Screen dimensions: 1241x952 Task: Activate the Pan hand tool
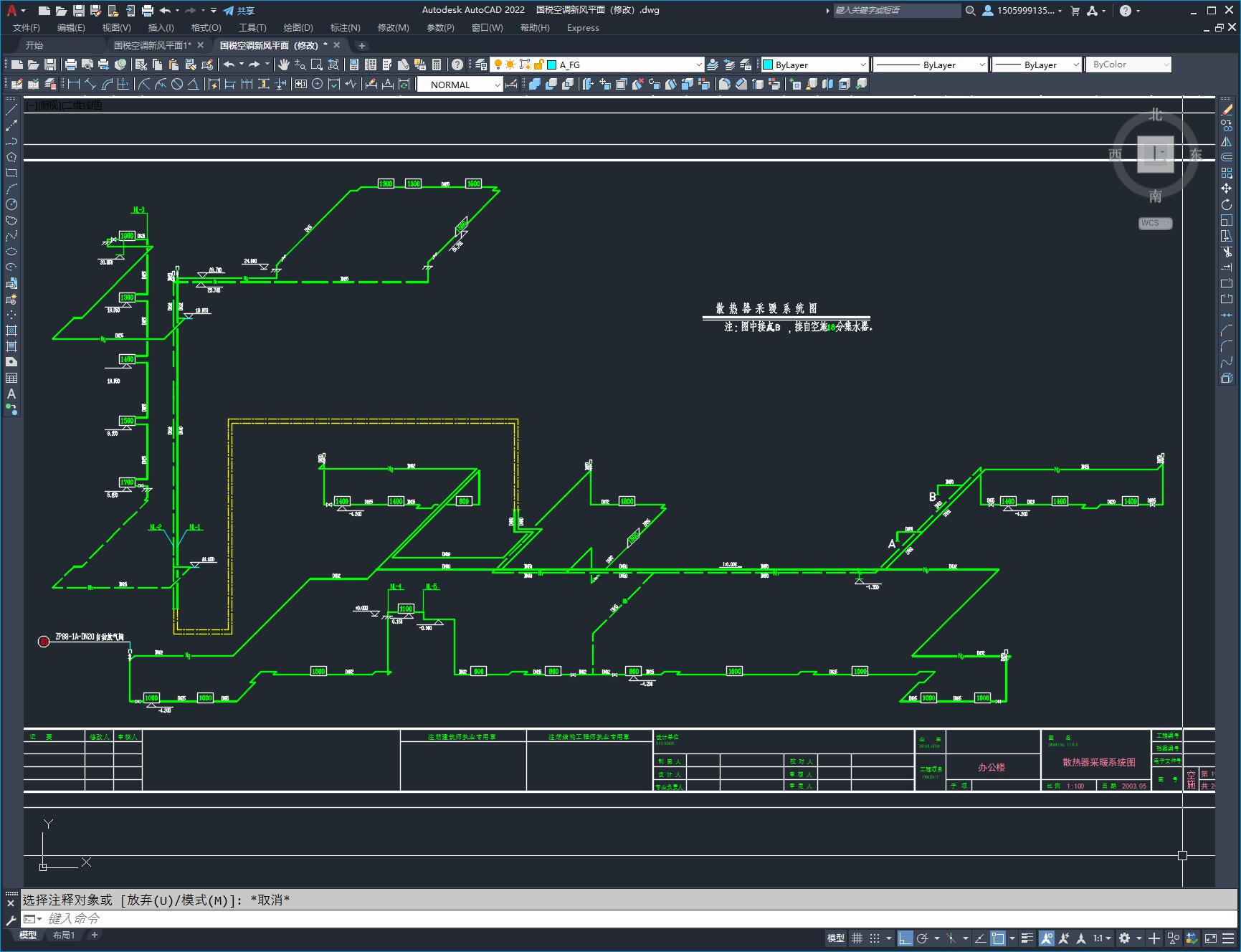point(284,65)
